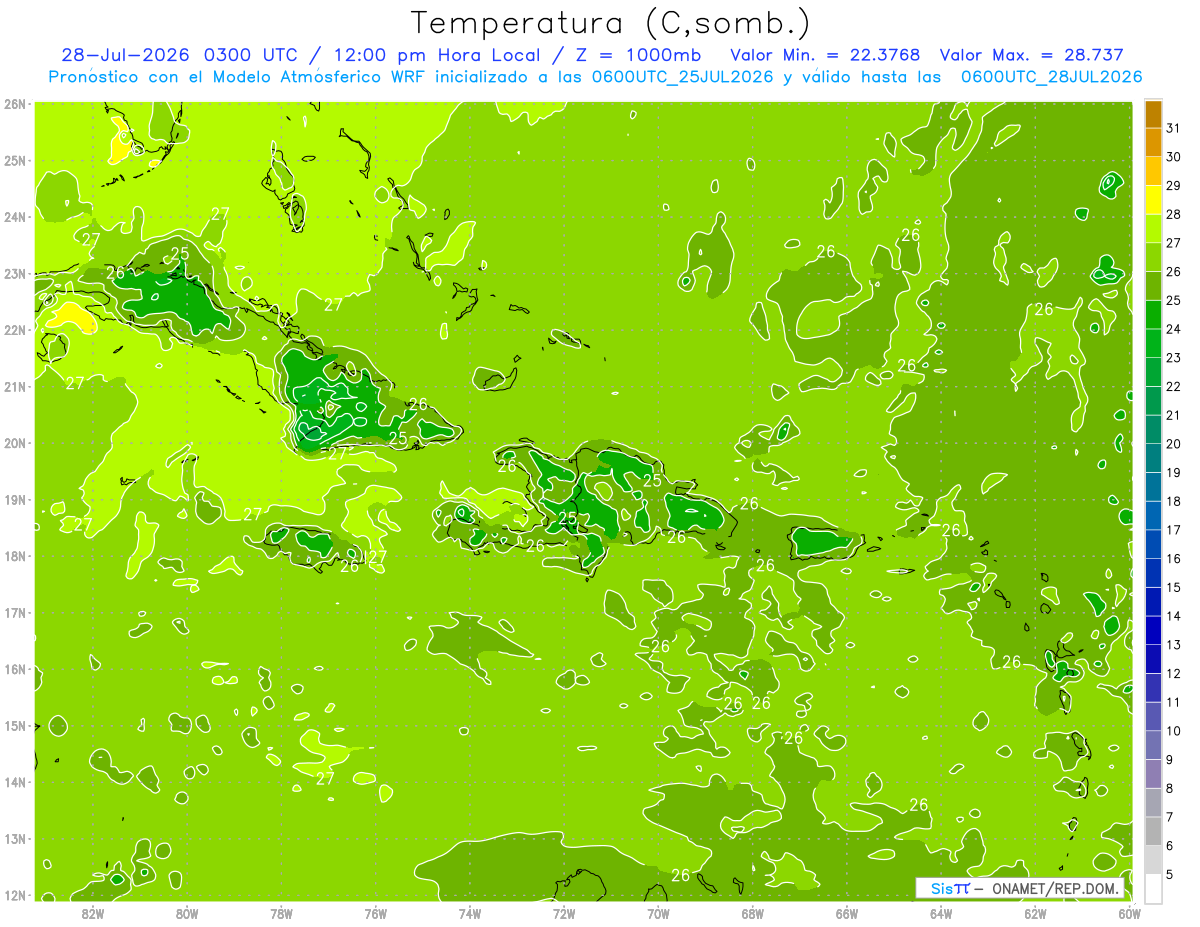Viewport: 1200px width, 927px height.
Task: Click the "20" label on the color scale
Action: (x=1174, y=444)
